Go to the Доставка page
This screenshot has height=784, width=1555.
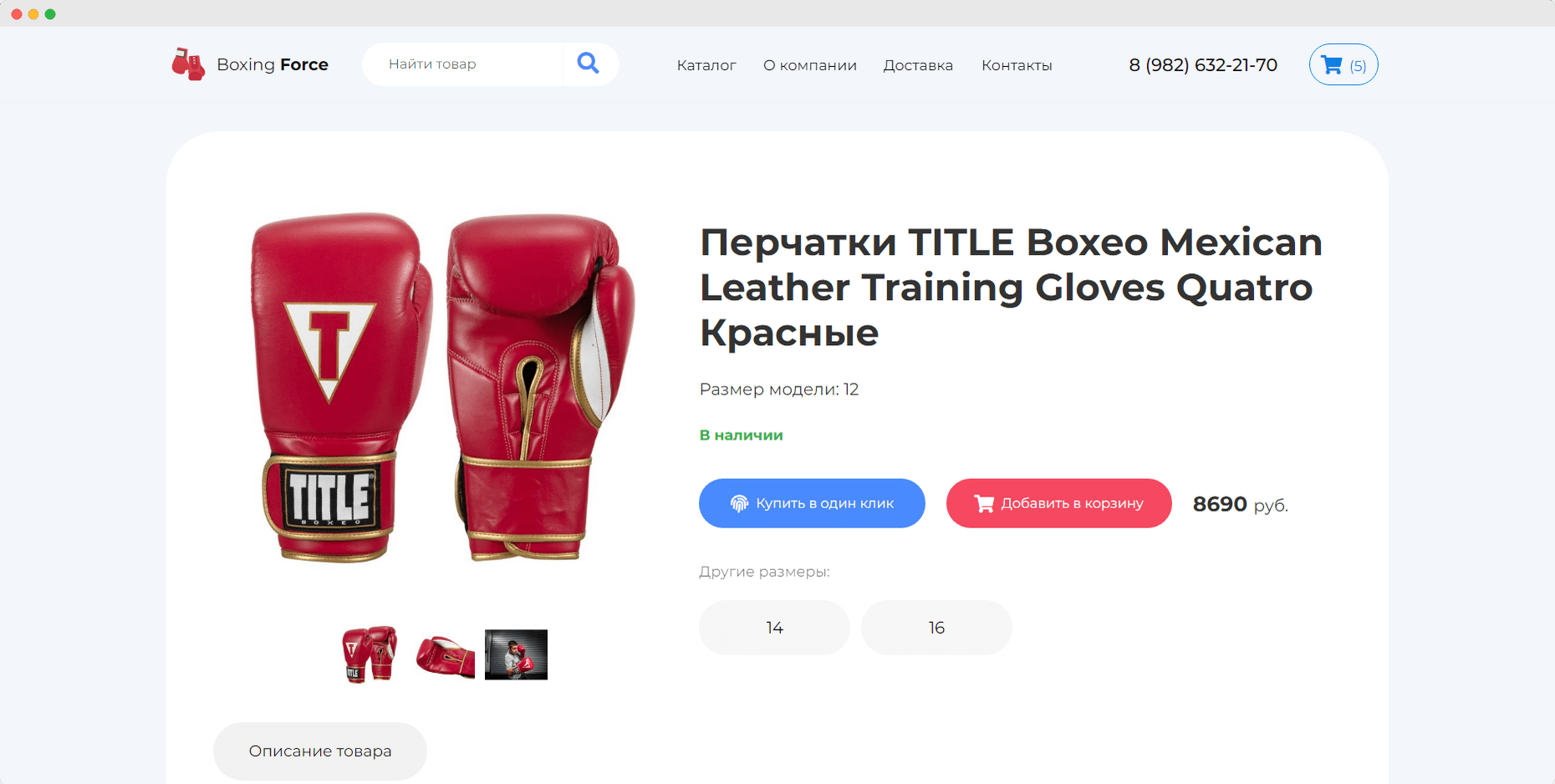coord(918,65)
